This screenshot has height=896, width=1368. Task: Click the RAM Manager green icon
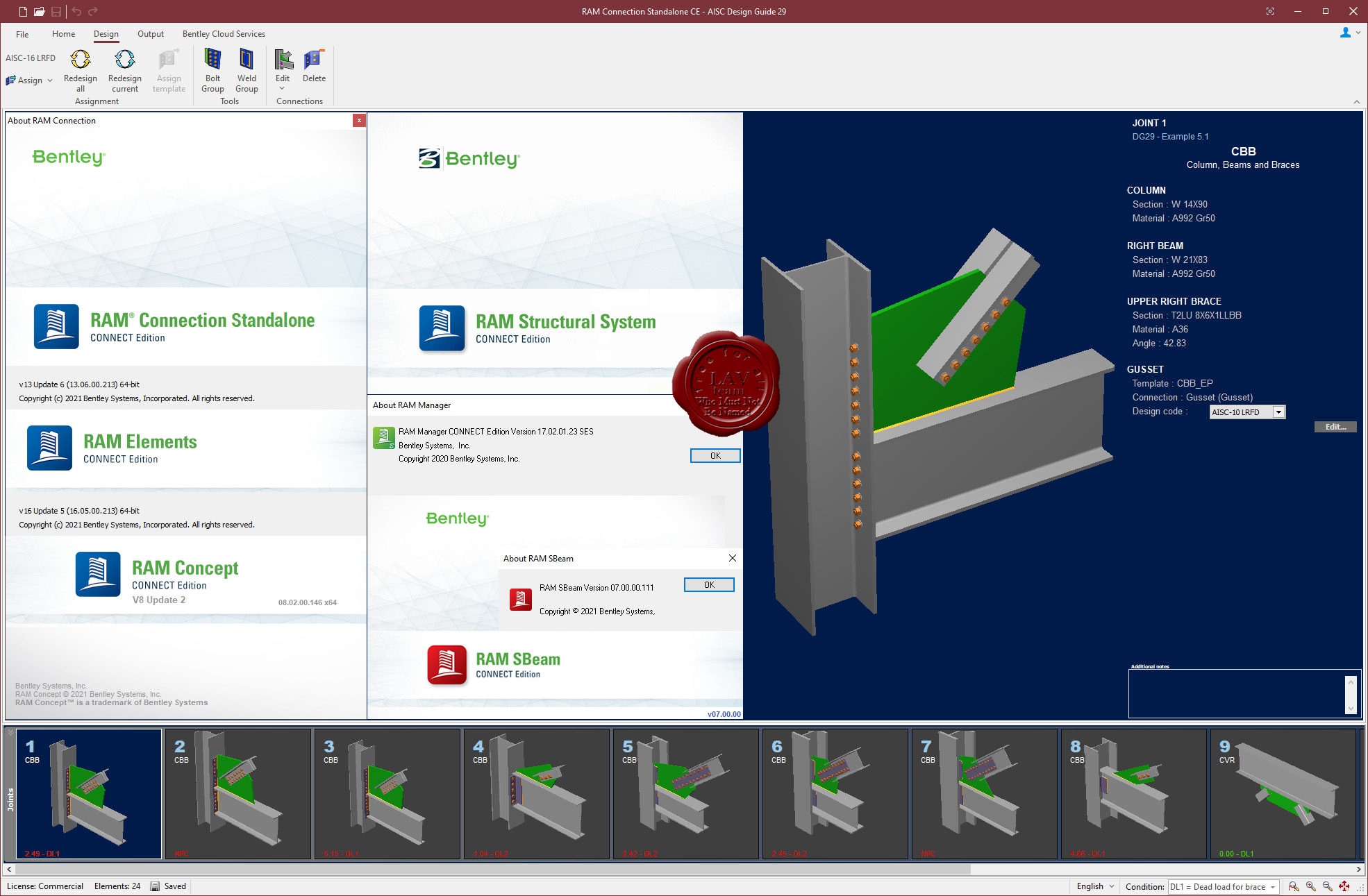click(x=384, y=438)
